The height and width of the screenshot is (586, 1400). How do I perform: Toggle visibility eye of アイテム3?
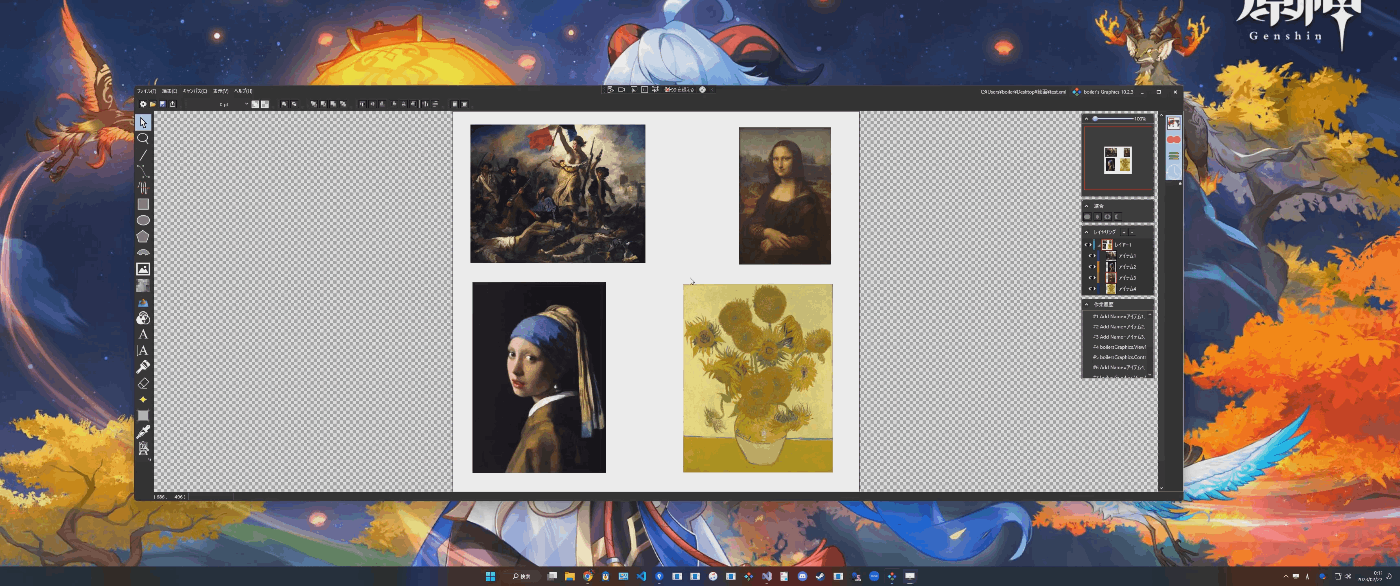click(x=1090, y=278)
